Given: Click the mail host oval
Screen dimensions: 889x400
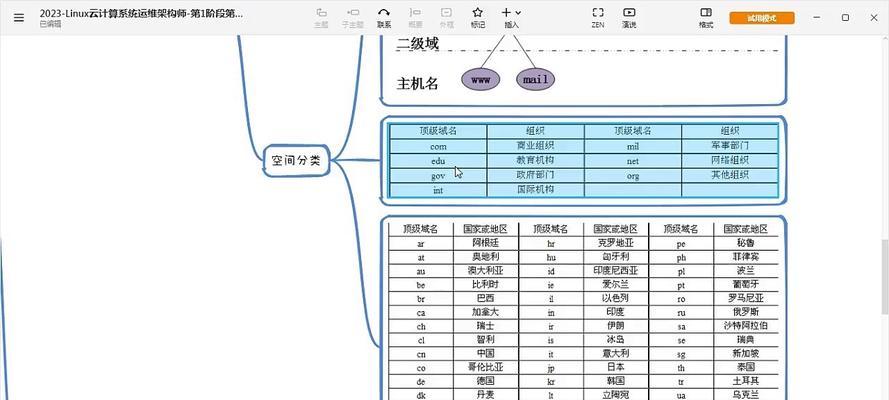Looking at the screenshot, I should coord(535,80).
